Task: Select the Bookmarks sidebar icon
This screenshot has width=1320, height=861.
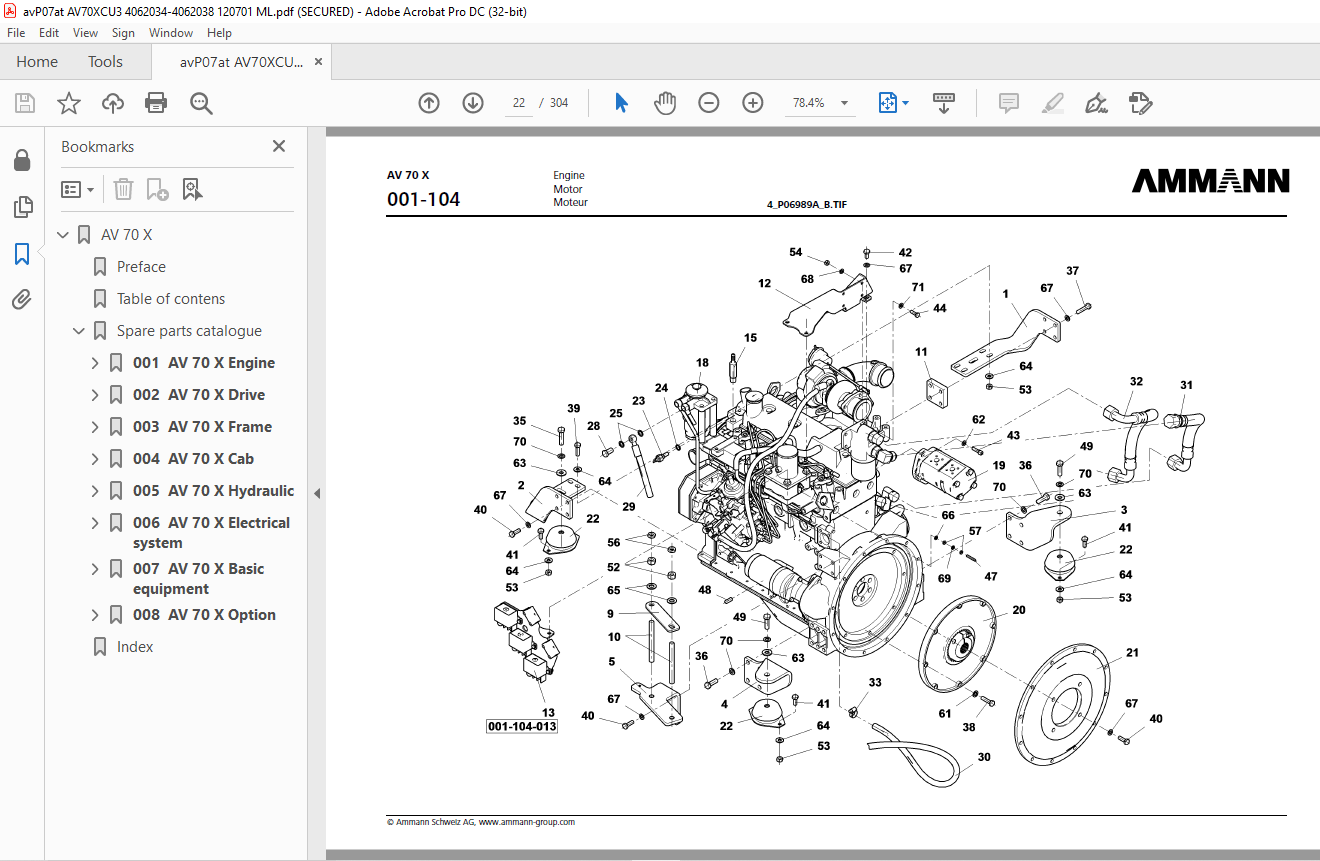Action: tap(22, 254)
